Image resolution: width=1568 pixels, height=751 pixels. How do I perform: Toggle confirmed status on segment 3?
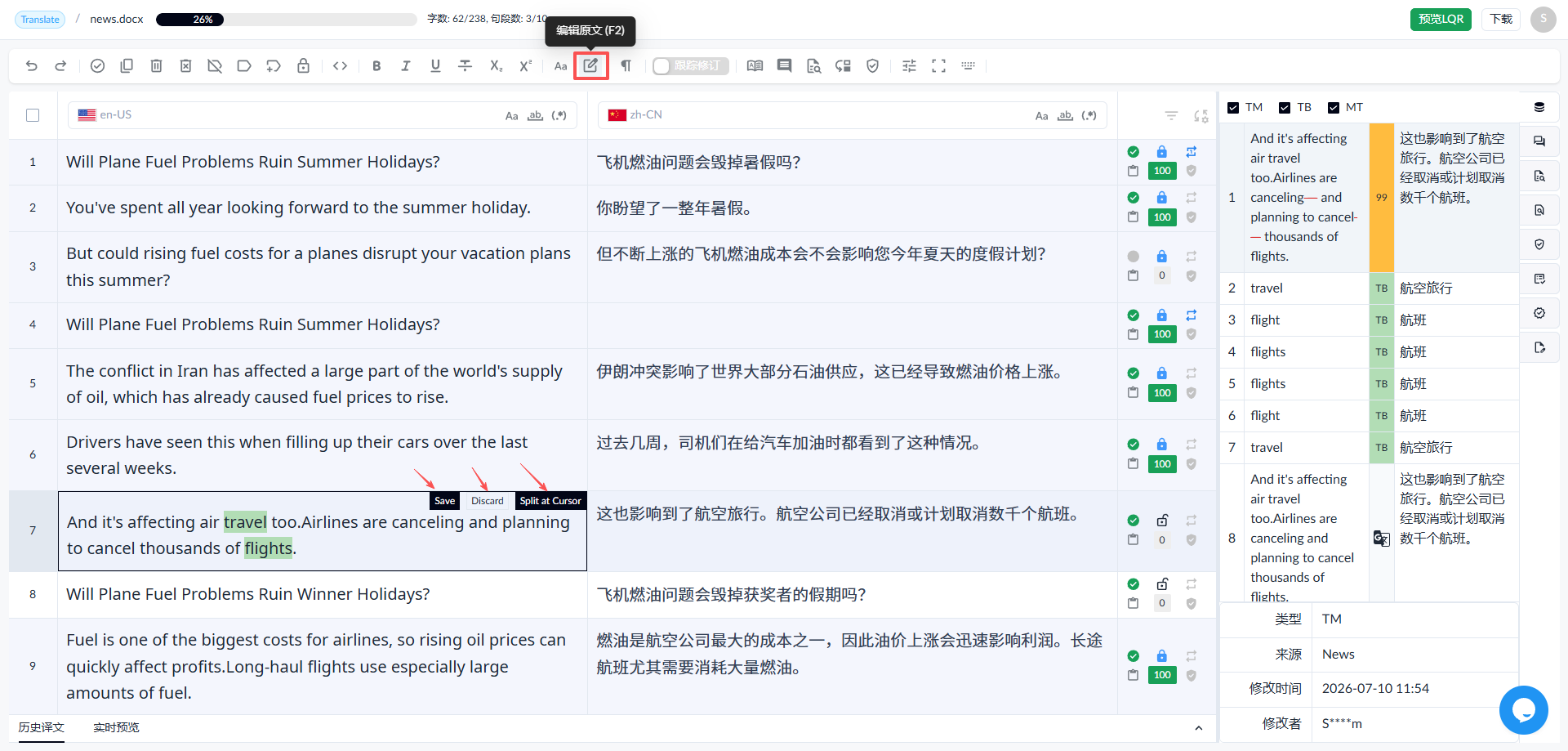(x=1133, y=257)
